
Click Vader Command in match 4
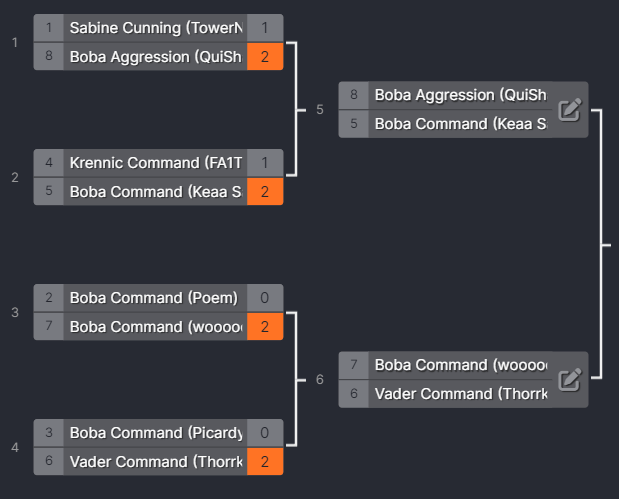[155, 462]
